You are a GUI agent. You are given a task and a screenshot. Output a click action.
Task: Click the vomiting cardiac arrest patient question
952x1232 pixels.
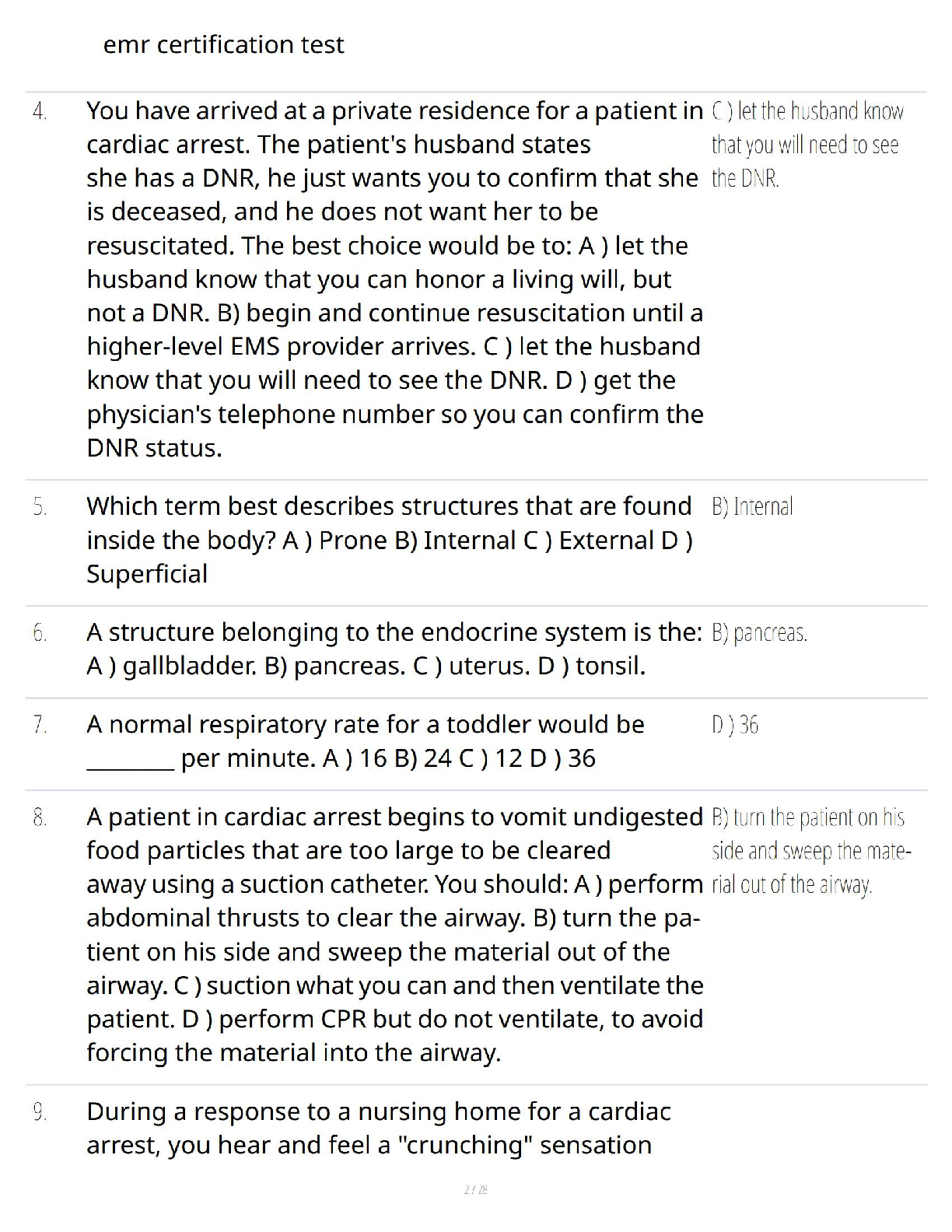click(394, 934)
